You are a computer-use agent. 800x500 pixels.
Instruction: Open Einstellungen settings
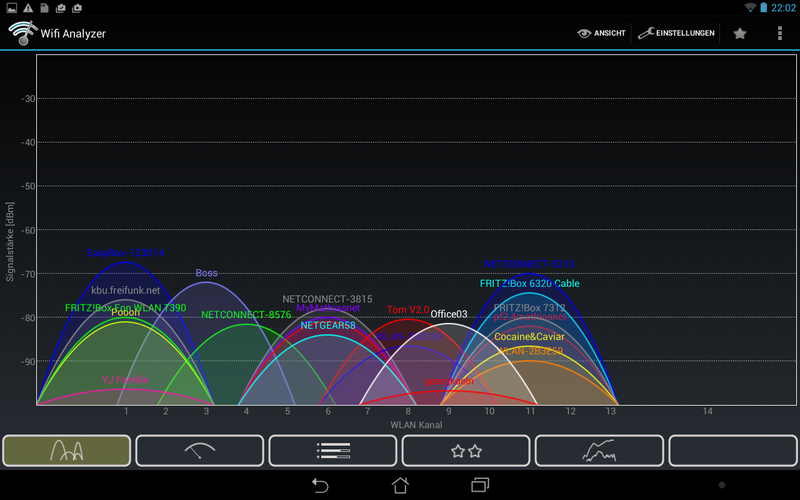pyautogui.click(x=678, y=33)
